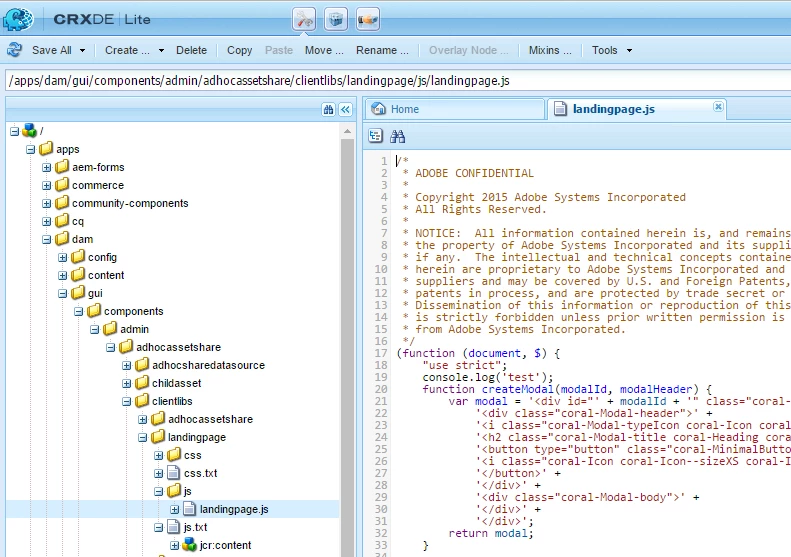
Task: Select the adhocassetshare folder under clientlibs
Action: click(x=210, y=419)
